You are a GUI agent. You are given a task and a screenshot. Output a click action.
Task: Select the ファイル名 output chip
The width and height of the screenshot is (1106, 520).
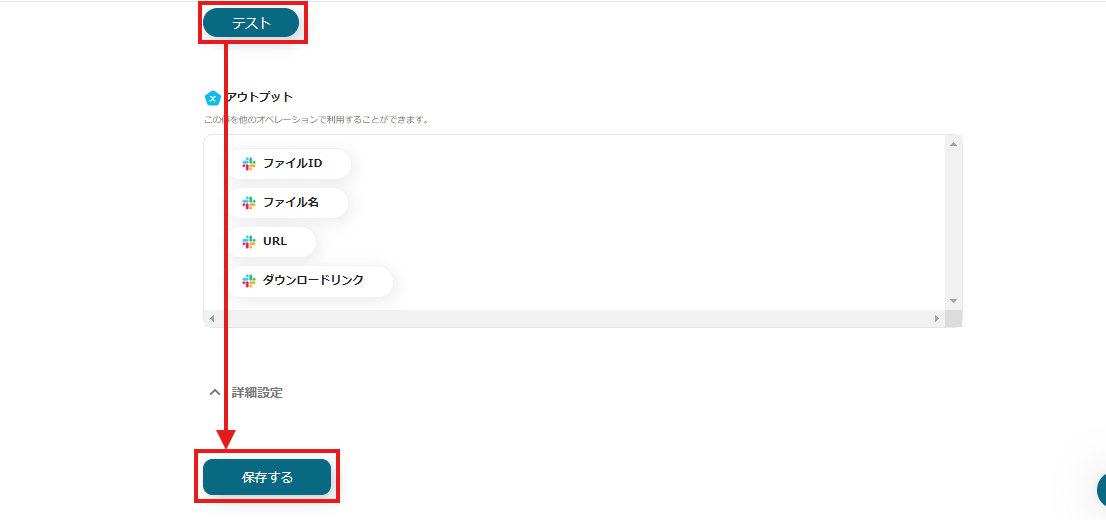point(287,203)
